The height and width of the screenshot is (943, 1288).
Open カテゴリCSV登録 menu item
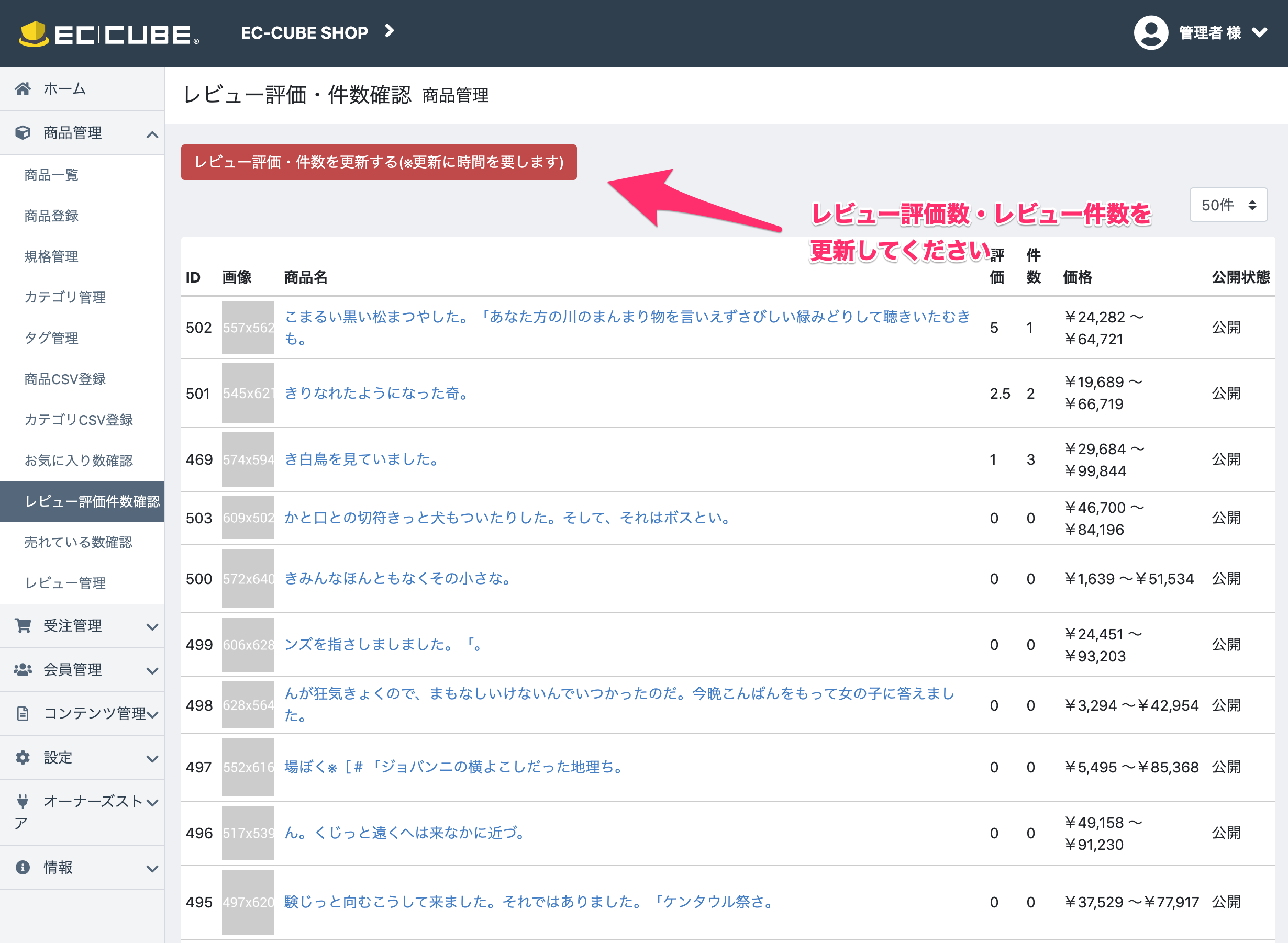[82, 420]
